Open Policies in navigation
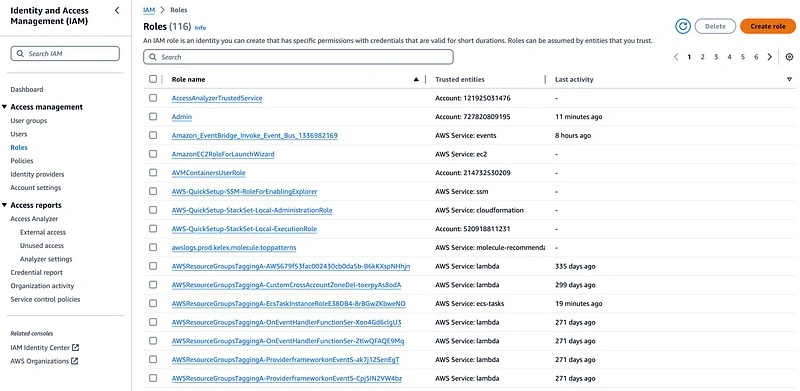 [22, 160]
